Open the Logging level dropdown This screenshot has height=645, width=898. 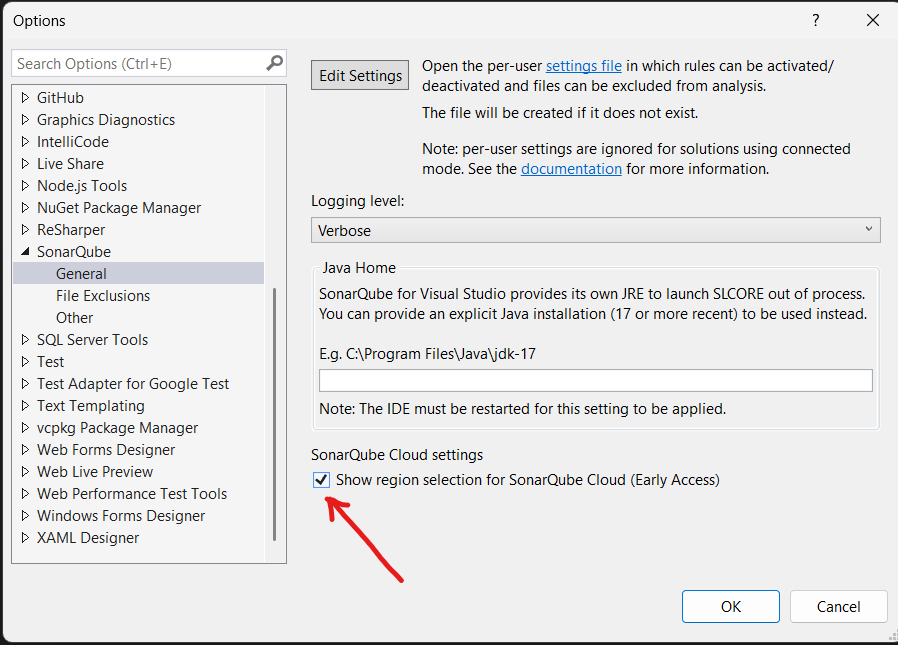595,230
